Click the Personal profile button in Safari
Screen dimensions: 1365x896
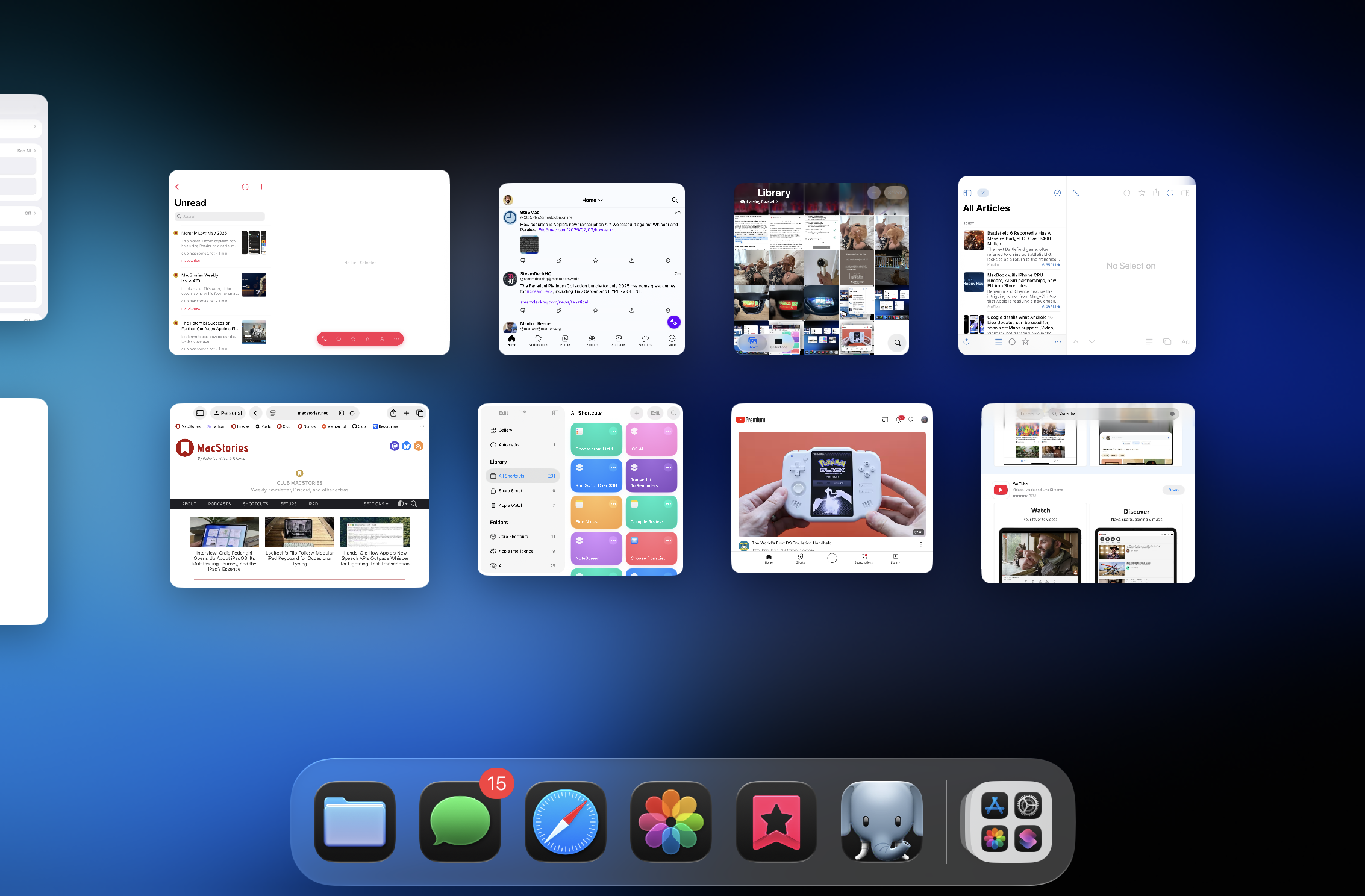coord(228,413)
